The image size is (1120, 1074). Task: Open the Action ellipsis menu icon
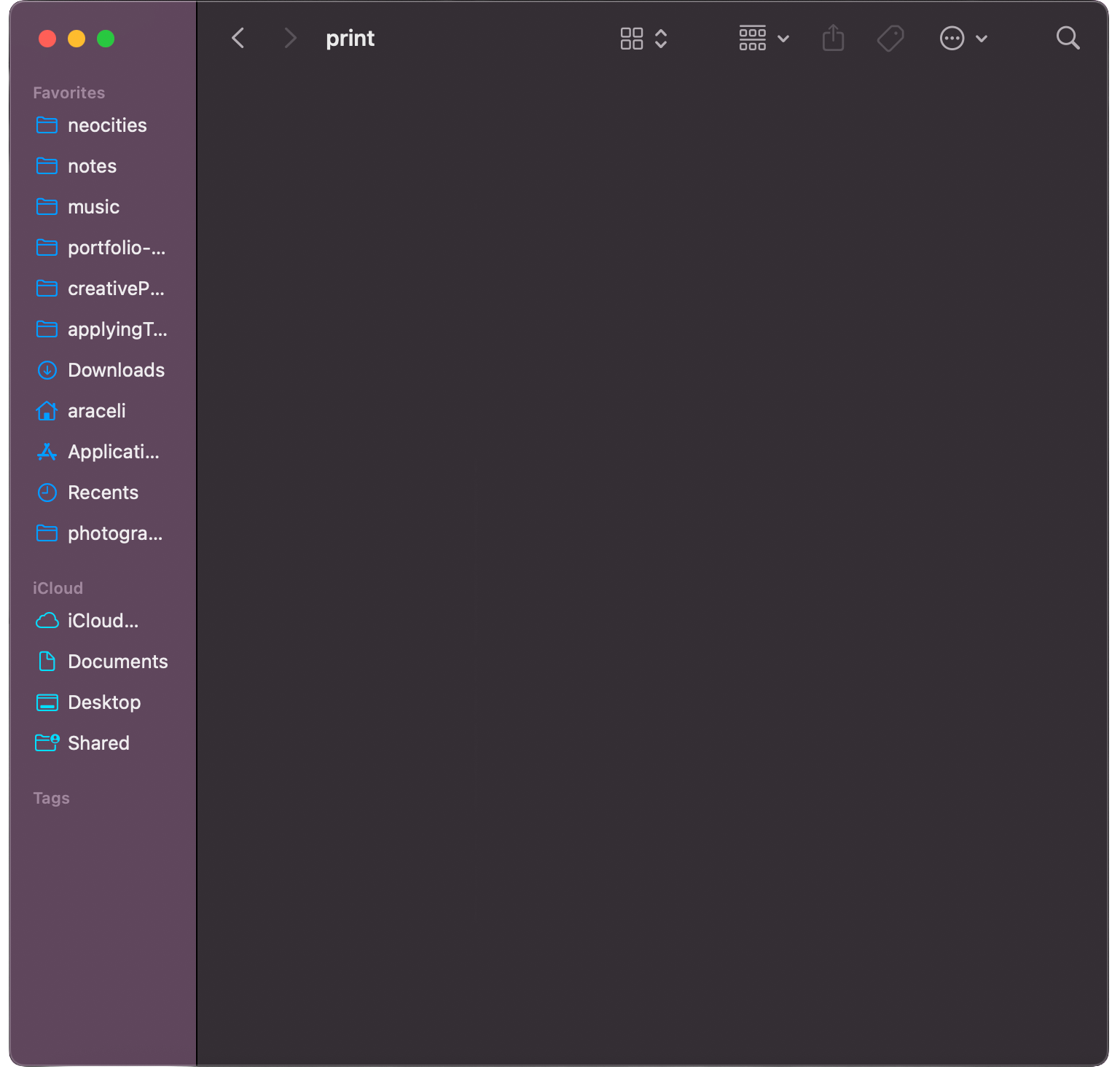pyautogui.click(x=952, y=38)
